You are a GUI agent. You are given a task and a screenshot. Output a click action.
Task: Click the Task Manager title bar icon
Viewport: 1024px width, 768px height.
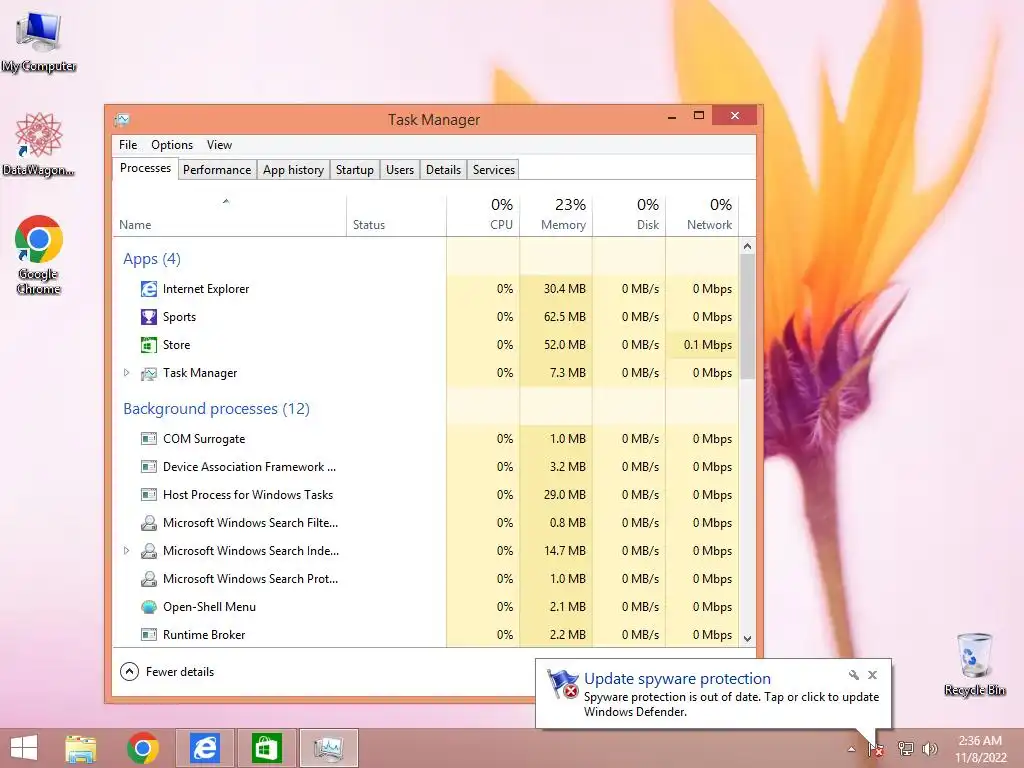pos(121,120)
